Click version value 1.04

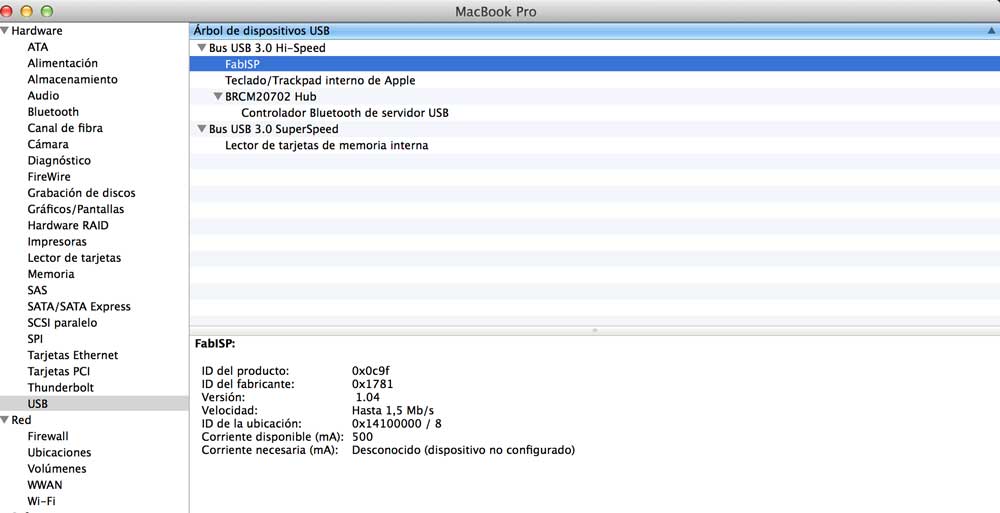pos(368,397)
